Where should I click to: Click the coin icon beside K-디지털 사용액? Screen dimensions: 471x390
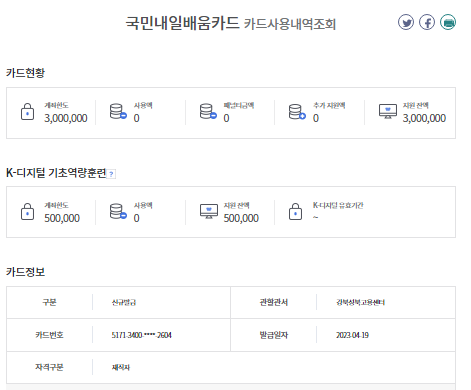[x=118, y=211]
